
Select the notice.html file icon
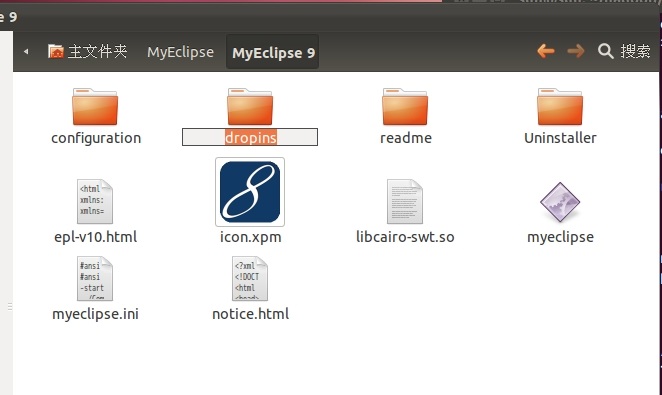(x=250, y=279)
